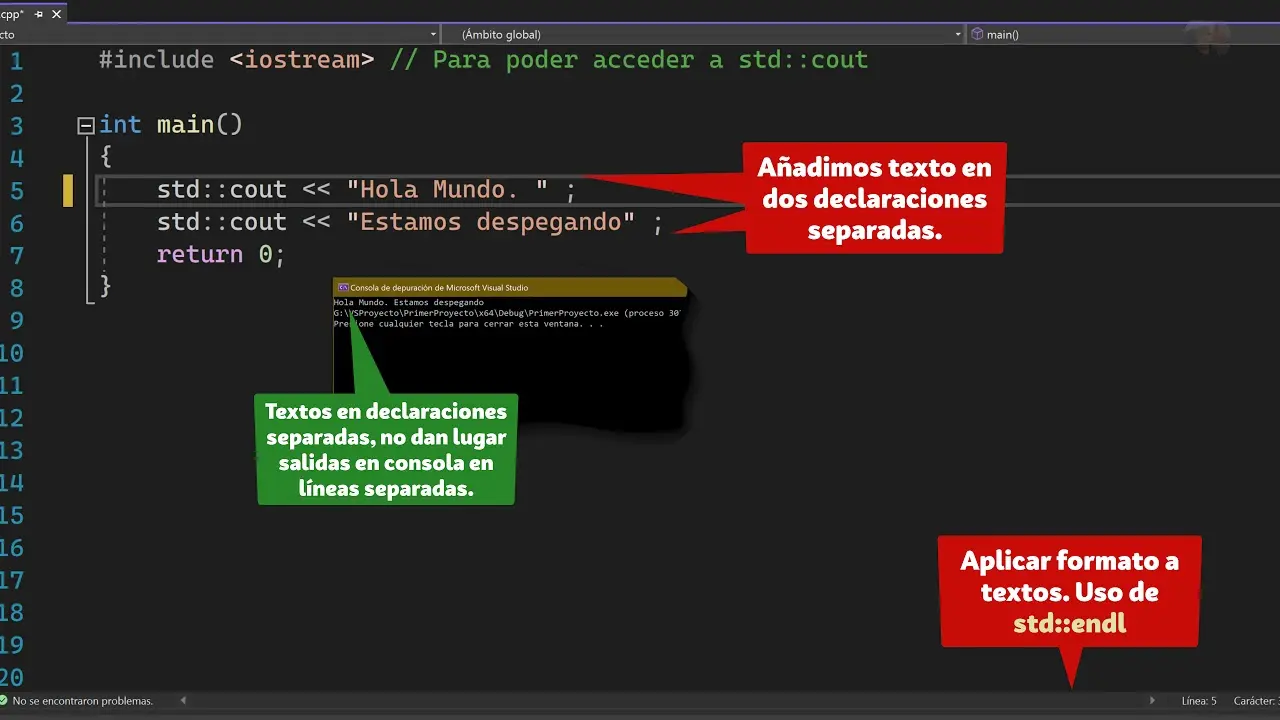Click the horizontal scrollbar track at bottom
Image resolution: width=1280 pixels, height=720 pixels.
pos(660,701)
